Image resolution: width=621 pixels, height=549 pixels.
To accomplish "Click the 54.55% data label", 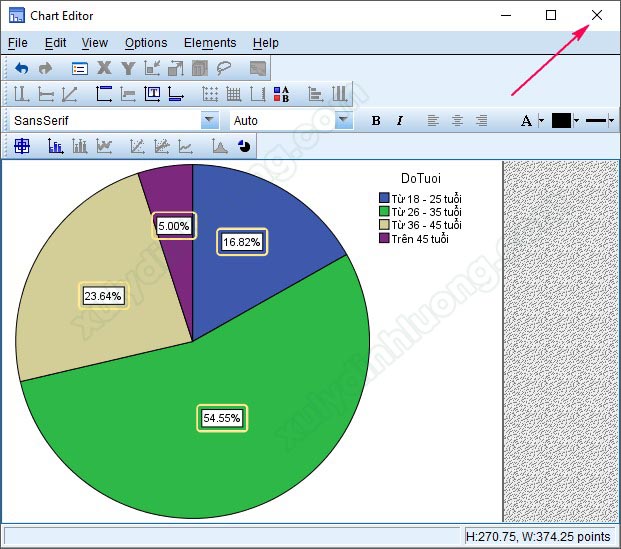I will [x=221, y=418].
